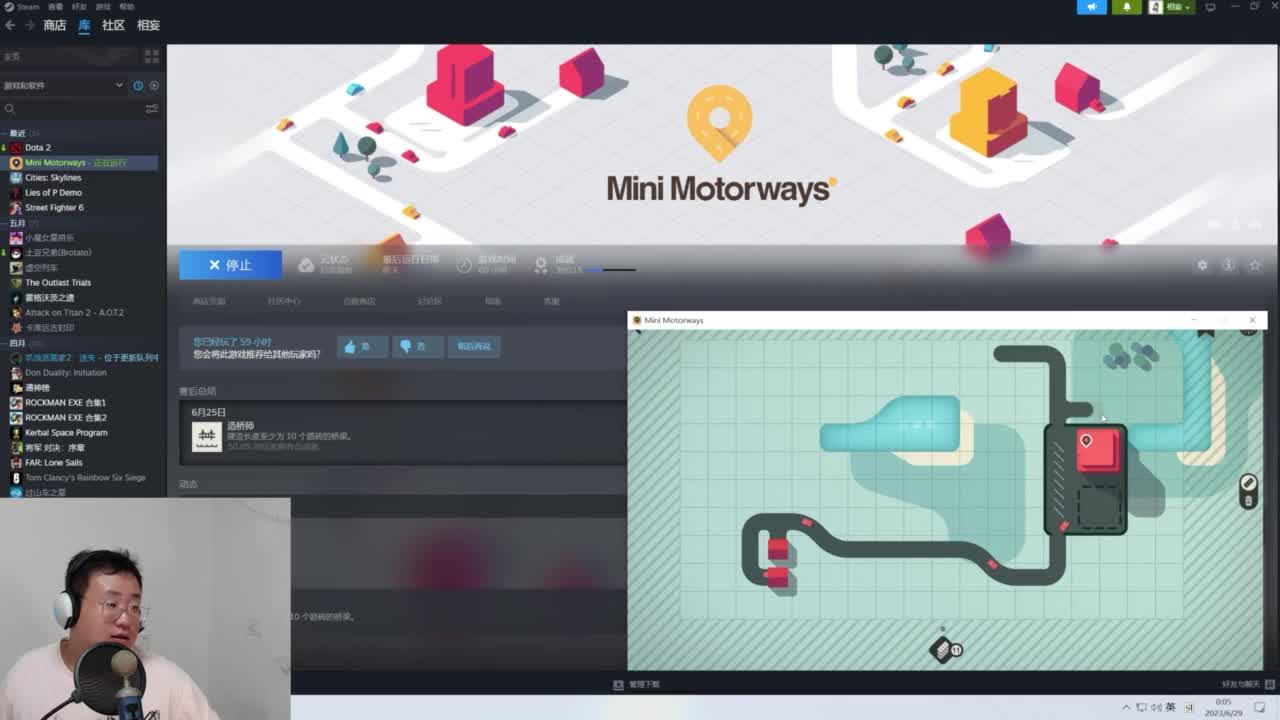
Task: Open the 商店页面 store page link
Action: click(209, 301)
